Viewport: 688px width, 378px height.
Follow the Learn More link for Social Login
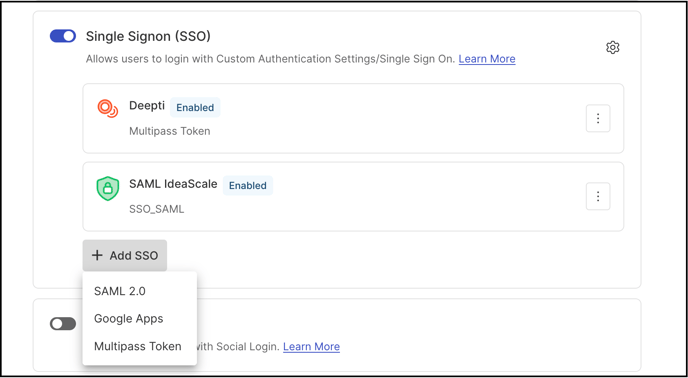312,347
